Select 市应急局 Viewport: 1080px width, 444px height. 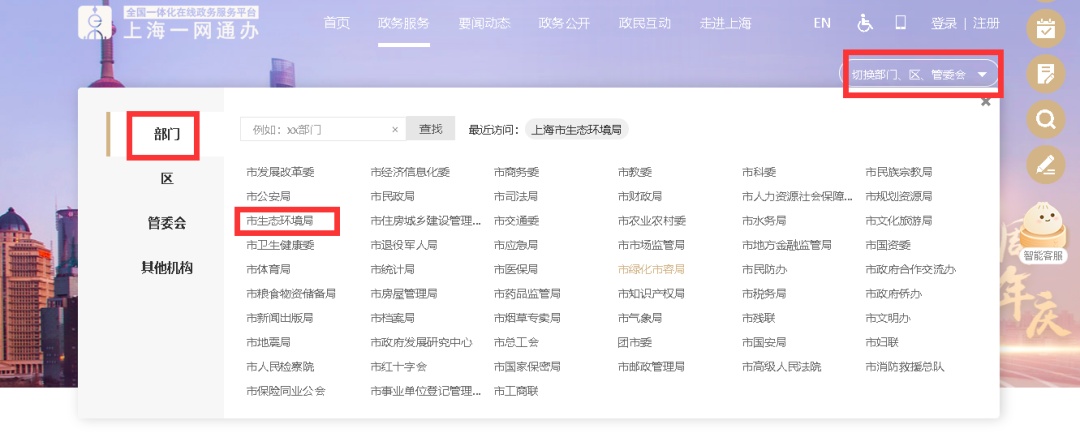(x=516, y=245)
